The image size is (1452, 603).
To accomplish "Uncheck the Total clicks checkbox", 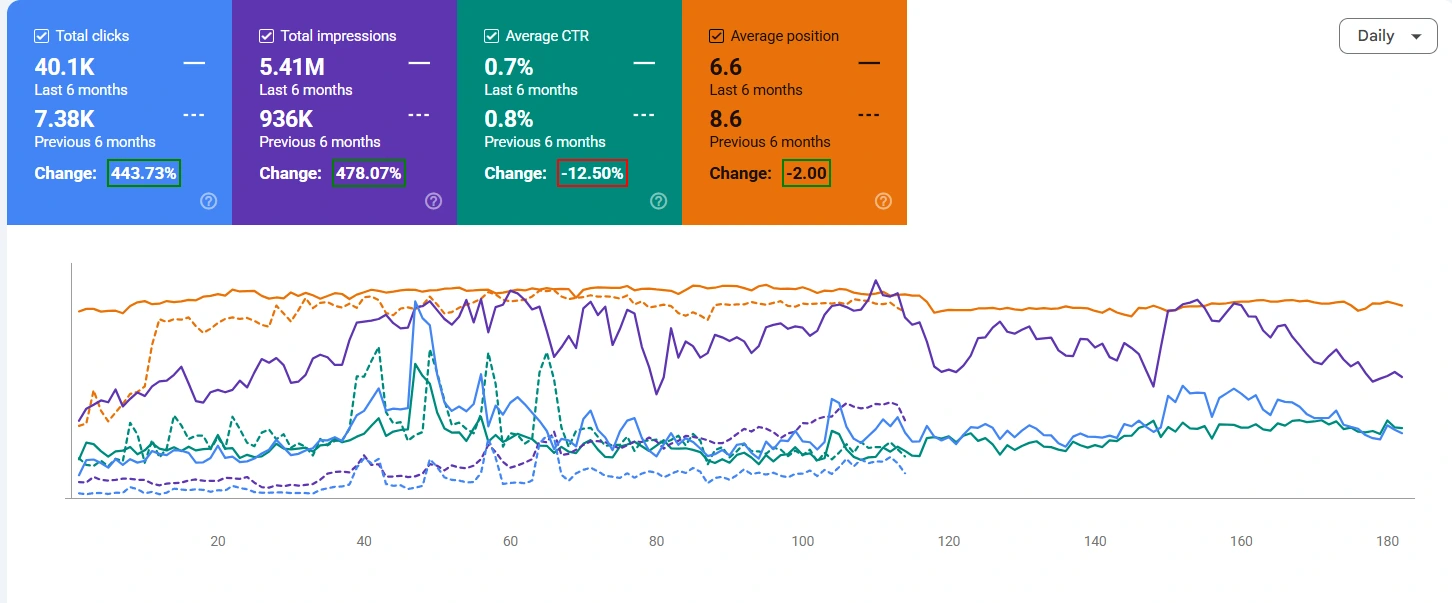I will point(41,36).
